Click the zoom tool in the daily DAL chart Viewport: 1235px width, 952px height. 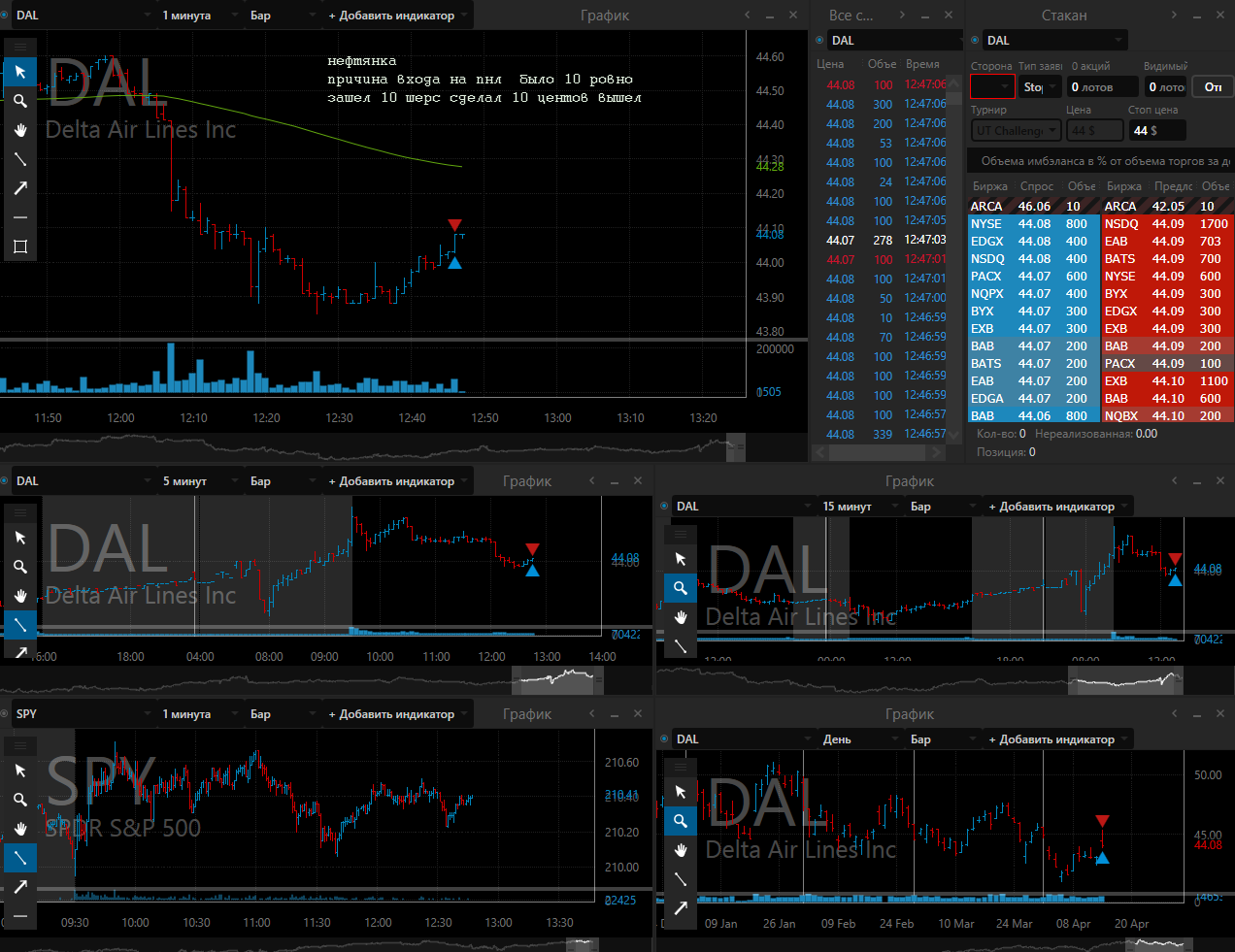tap(680, 821)
